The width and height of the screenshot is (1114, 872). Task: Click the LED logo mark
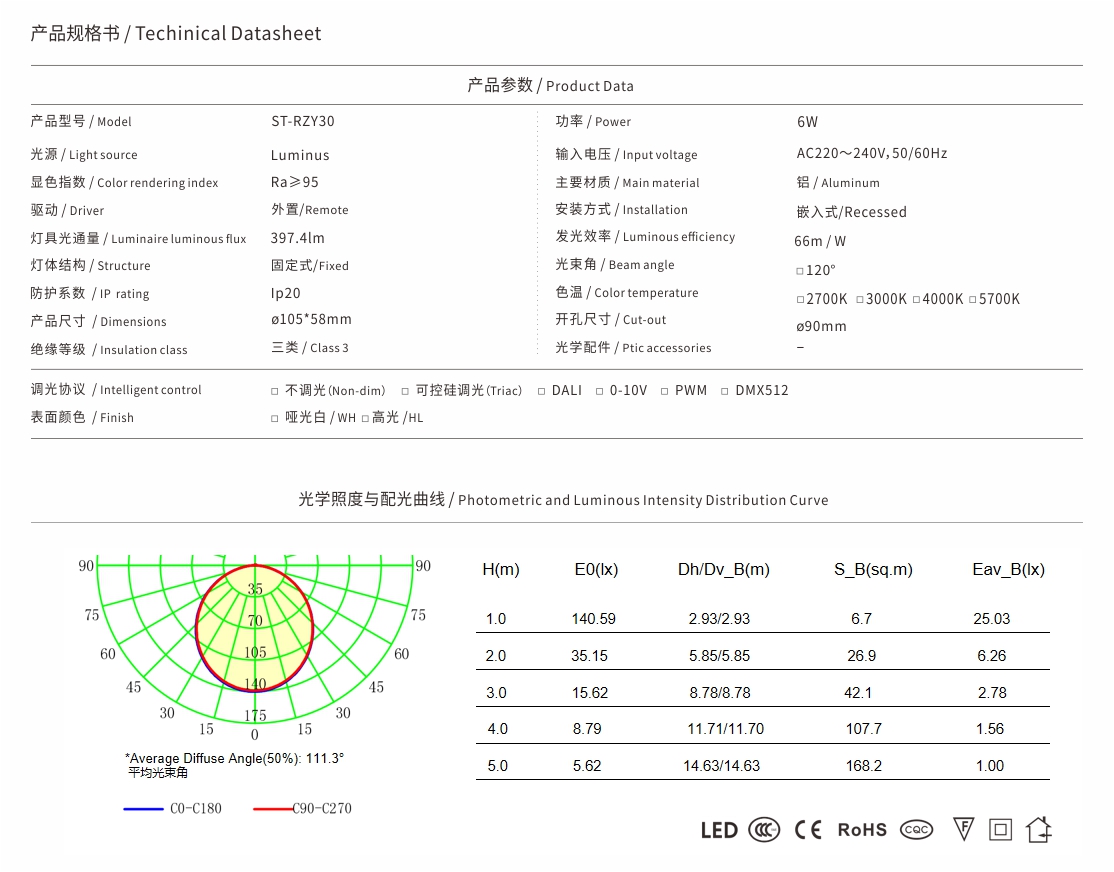[x=718, y=830]
